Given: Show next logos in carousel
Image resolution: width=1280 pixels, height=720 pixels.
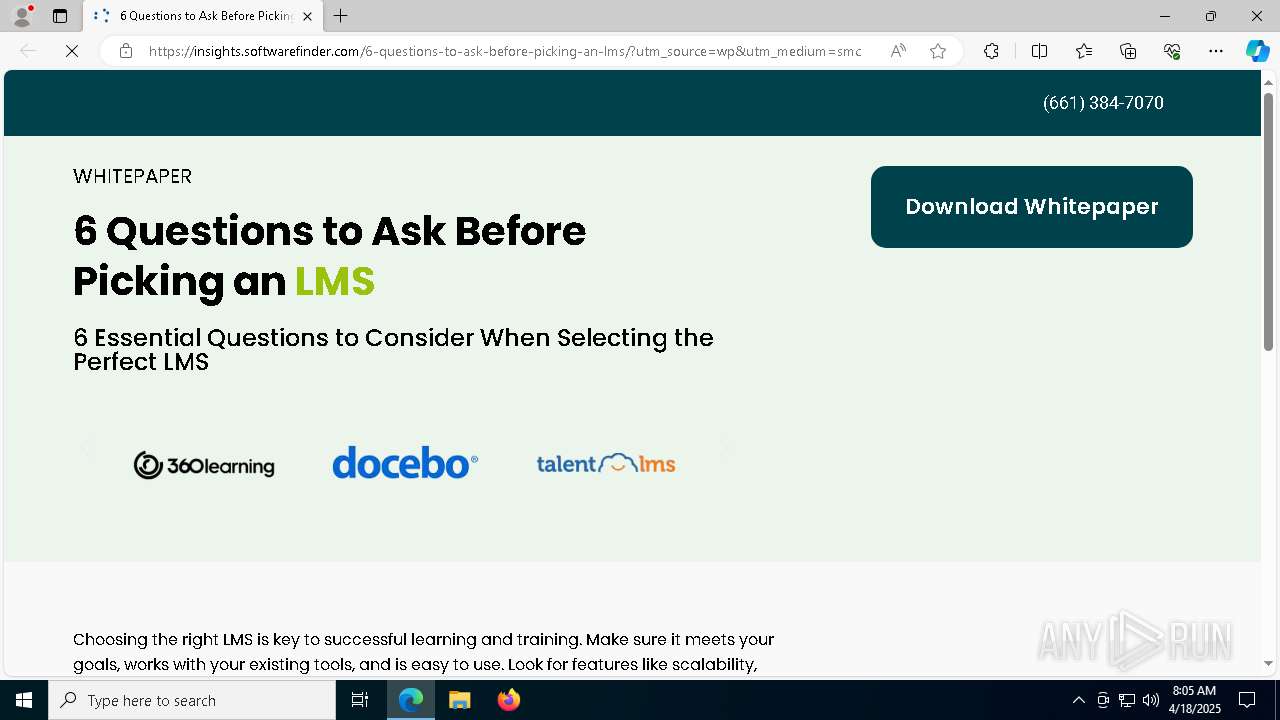Looking at the screenshot, I should 727,448.
